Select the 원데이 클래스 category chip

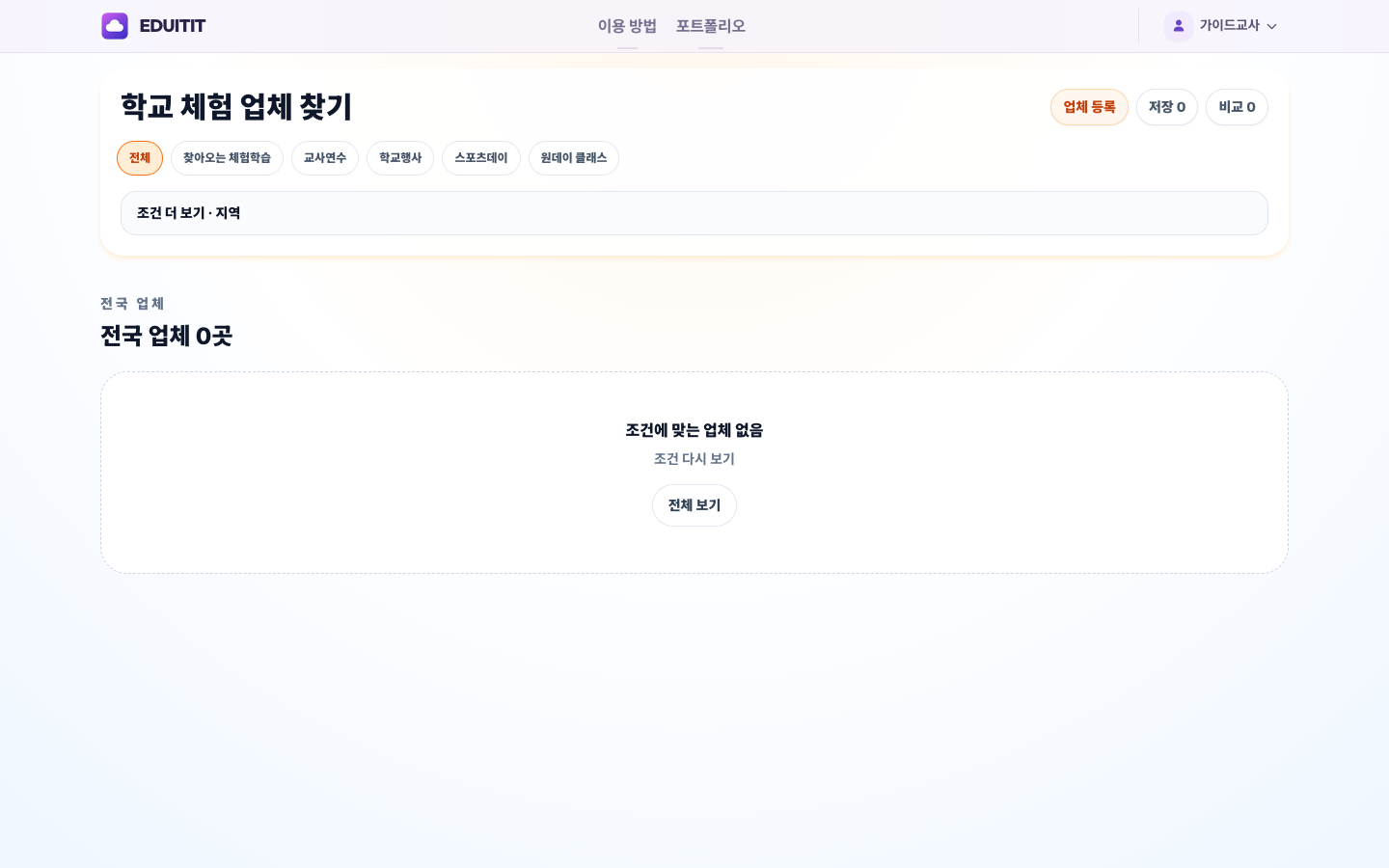click(x=574, y=158)
